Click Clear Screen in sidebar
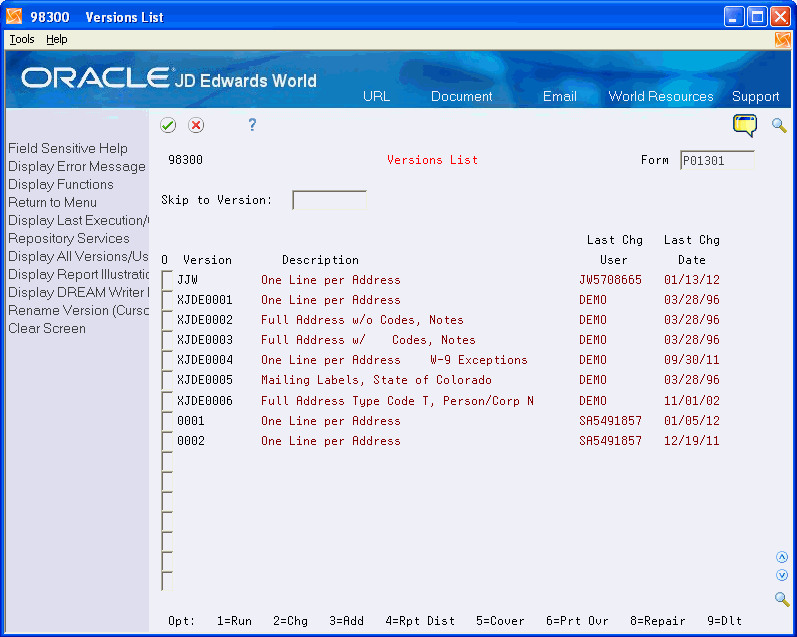 (x=47, y=328)
